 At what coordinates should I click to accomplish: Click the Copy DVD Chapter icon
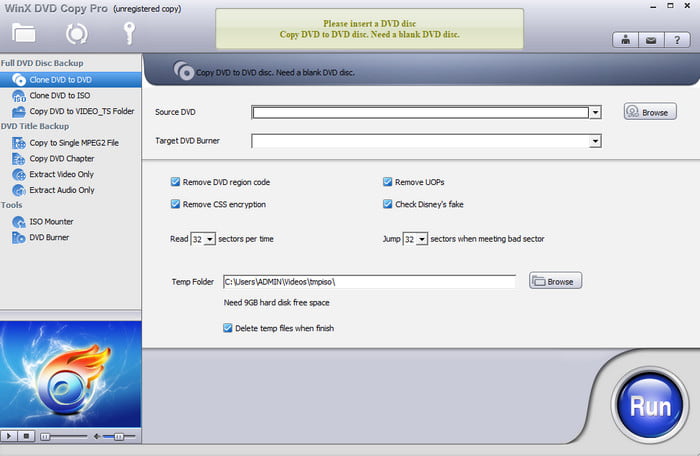point(19,159)
